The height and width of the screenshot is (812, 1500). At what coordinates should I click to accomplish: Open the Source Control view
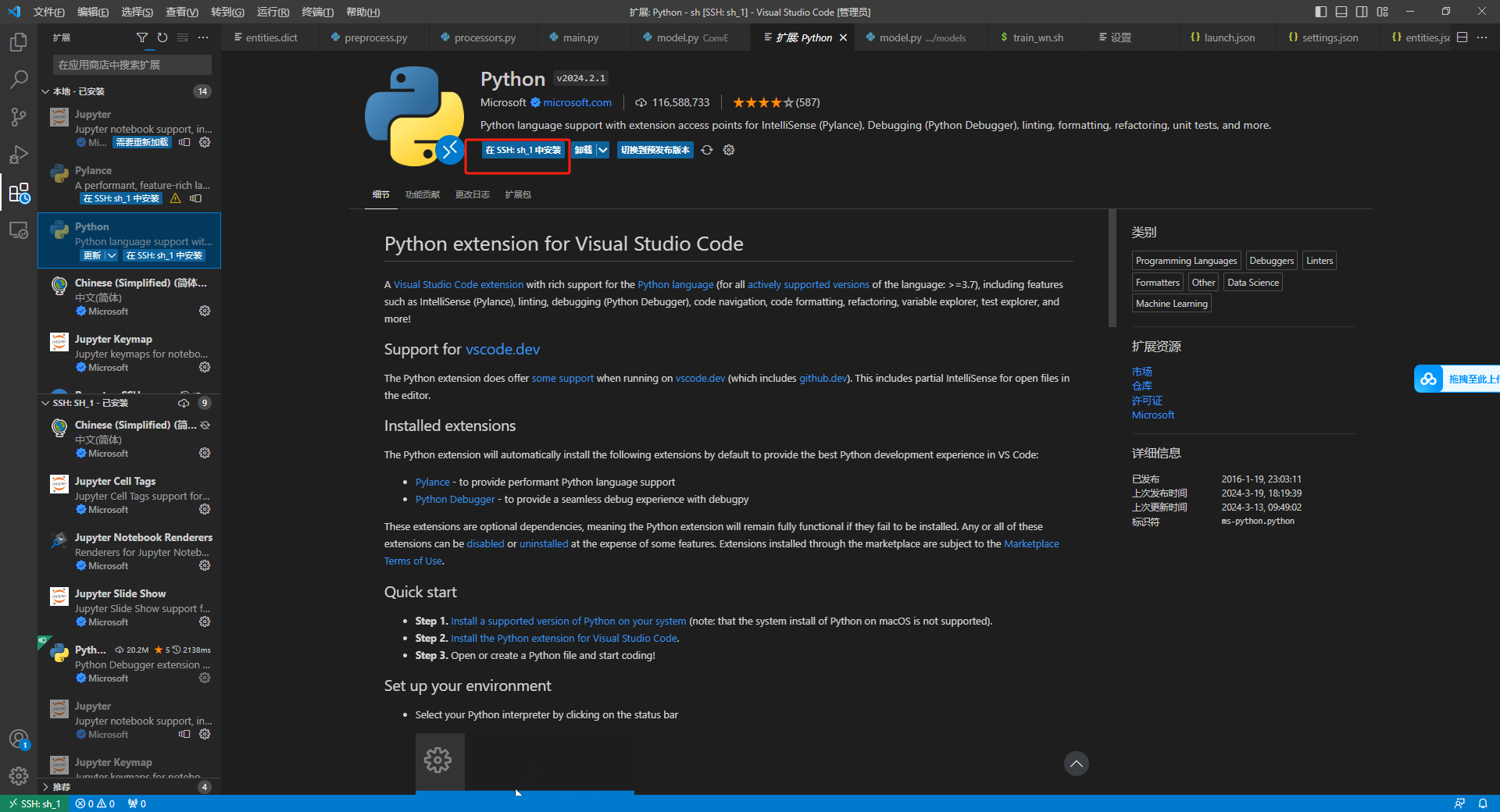tap(19, 116)
